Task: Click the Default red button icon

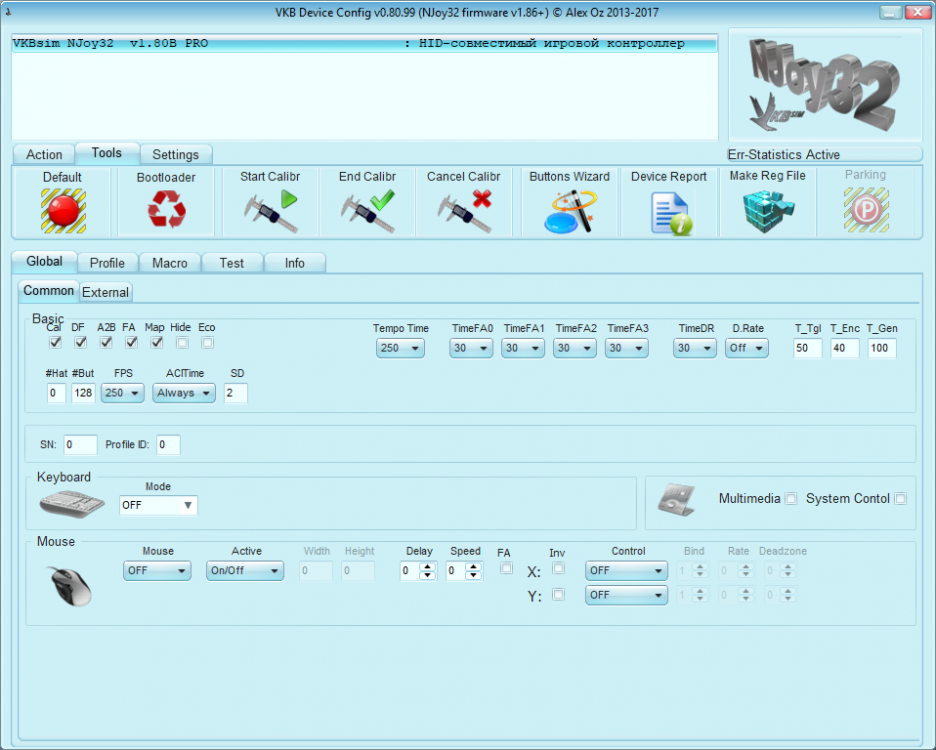Action: [x=63, y=211]
